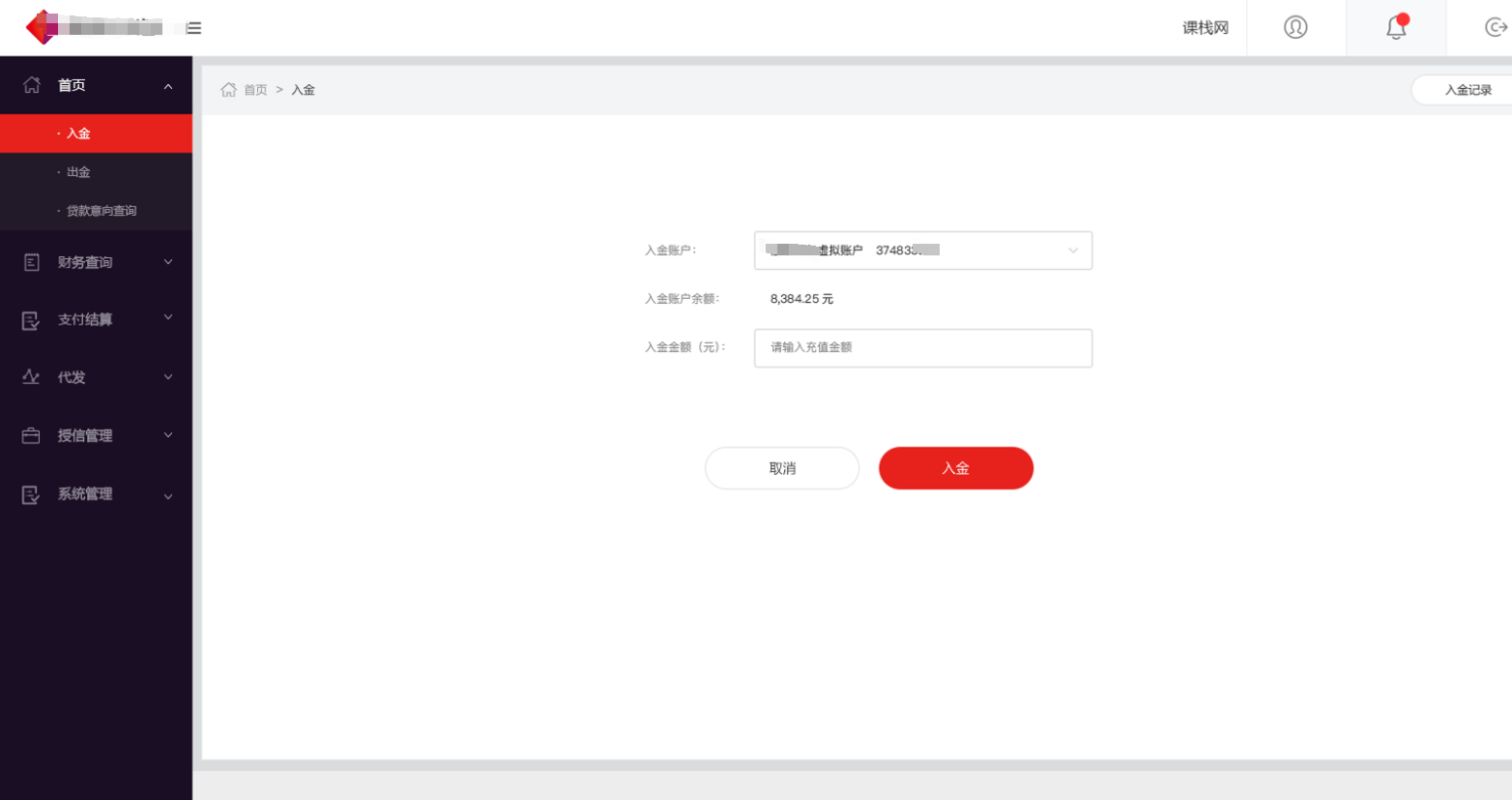Click the 入金账户余额 label
Viewport: 1512px width, 800px height.
pyautogui.click(x=683, y=299)
